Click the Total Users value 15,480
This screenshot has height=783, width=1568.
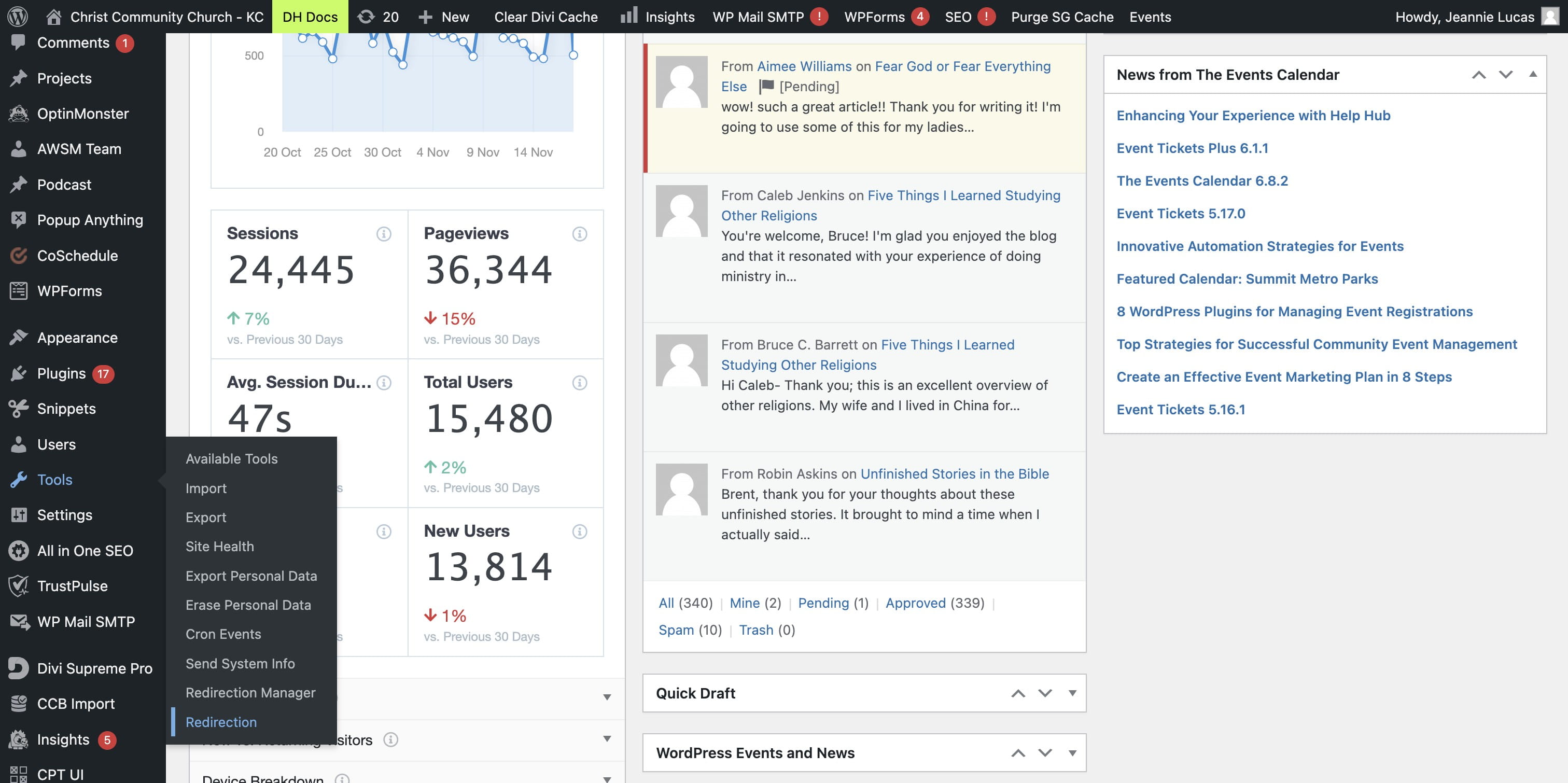(x=489, y=418)
